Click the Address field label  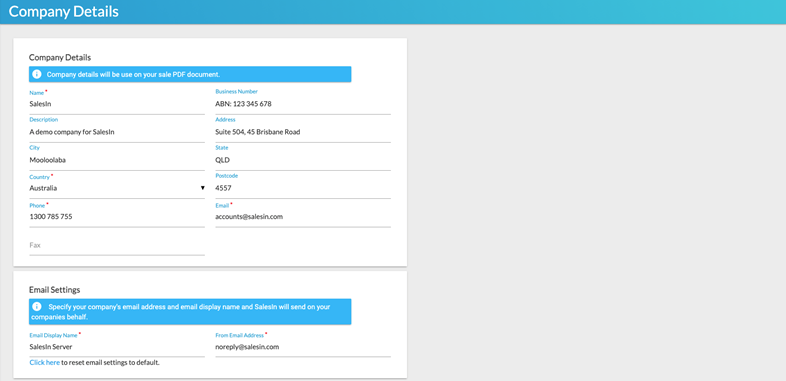click(226, 120)
